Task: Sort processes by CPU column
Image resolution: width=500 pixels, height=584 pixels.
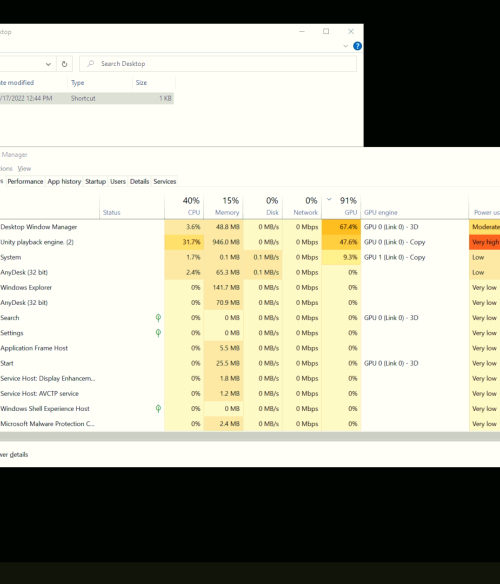Action: pyautogui.click(x=184, y=206)
